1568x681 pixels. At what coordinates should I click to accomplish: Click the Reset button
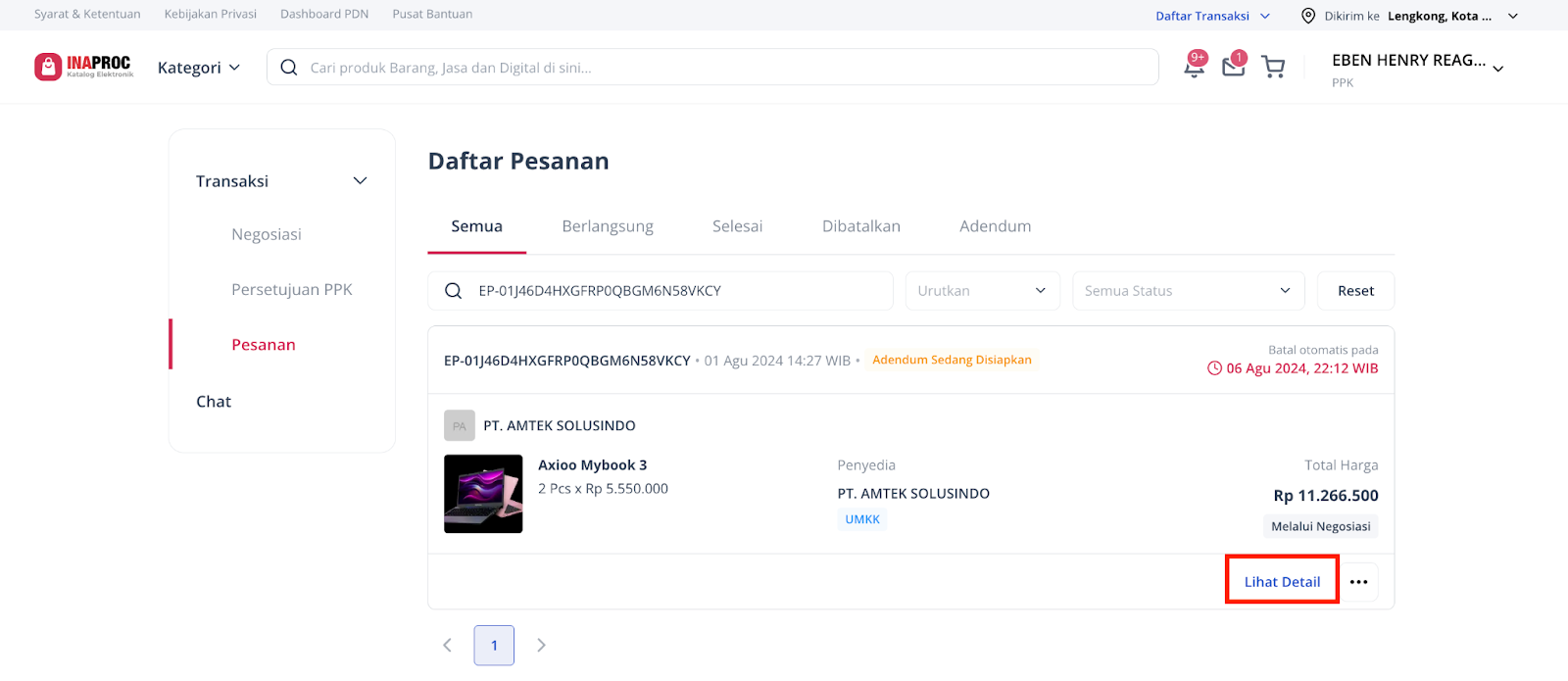[1355, 291]
